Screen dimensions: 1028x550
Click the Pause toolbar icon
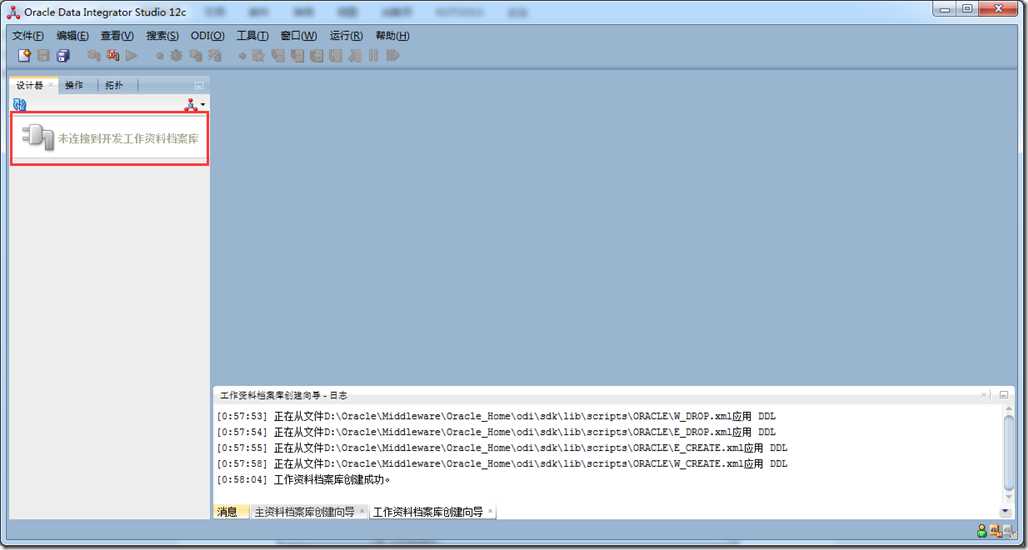tap(374, 56)
